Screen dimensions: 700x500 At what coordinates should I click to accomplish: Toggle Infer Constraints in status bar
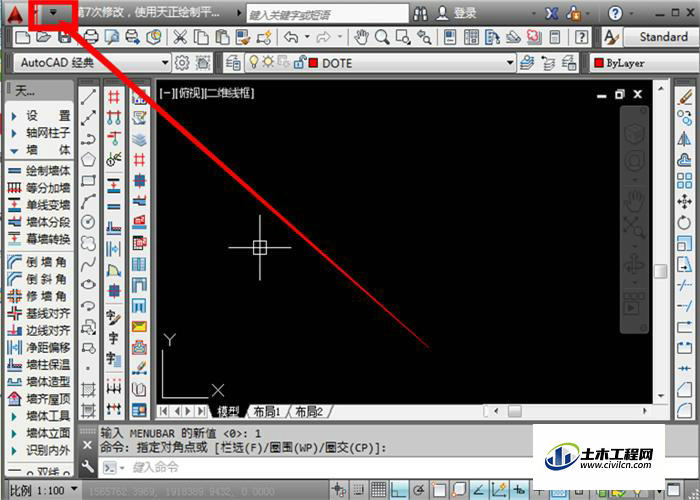coord(338,490)
